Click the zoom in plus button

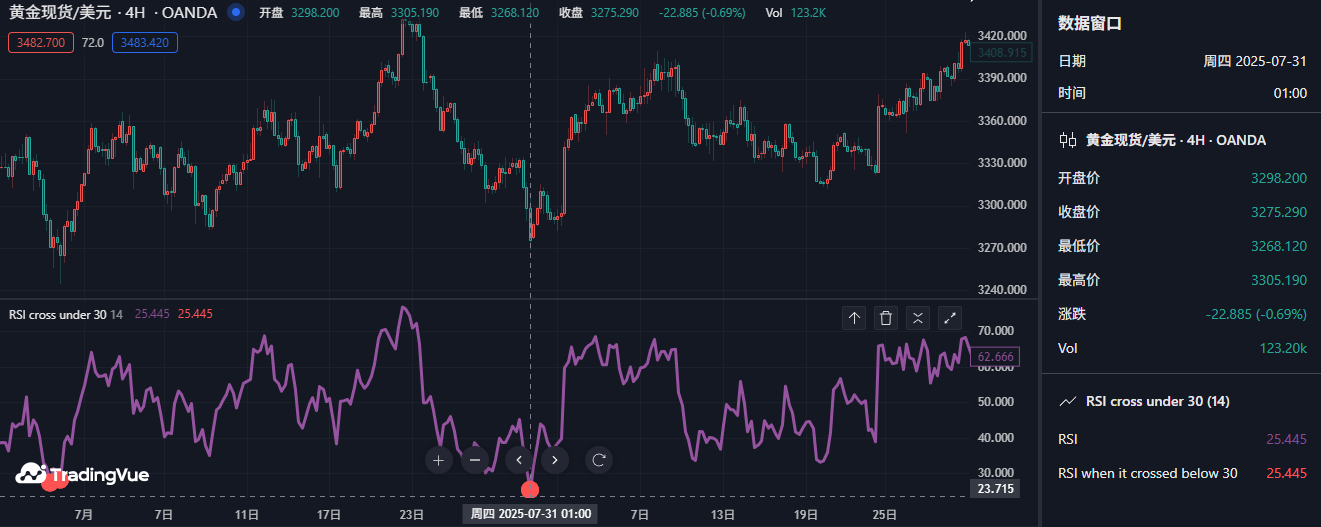click(x=439, y=460)
